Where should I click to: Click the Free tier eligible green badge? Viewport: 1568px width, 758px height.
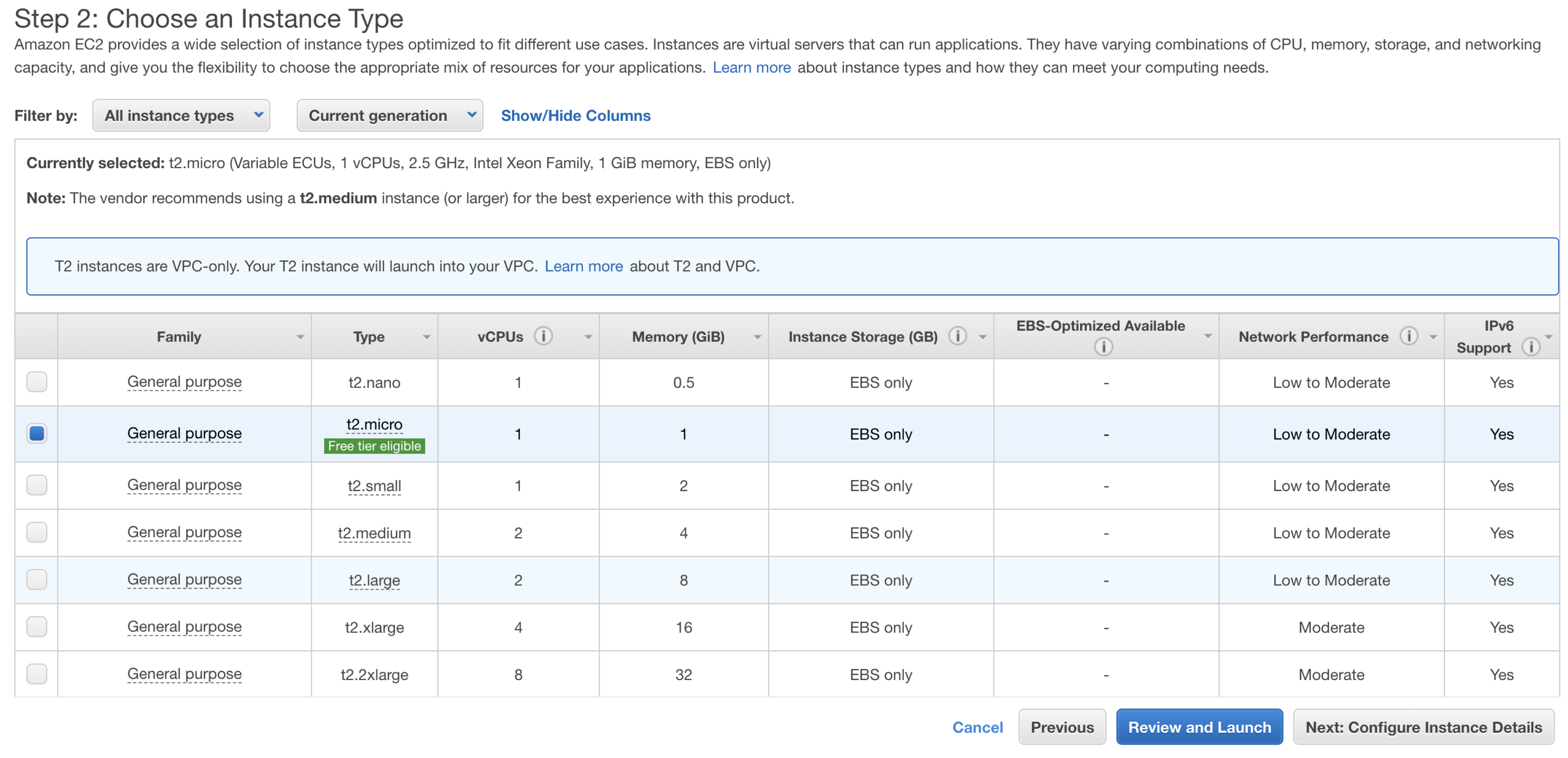[374, 446]
